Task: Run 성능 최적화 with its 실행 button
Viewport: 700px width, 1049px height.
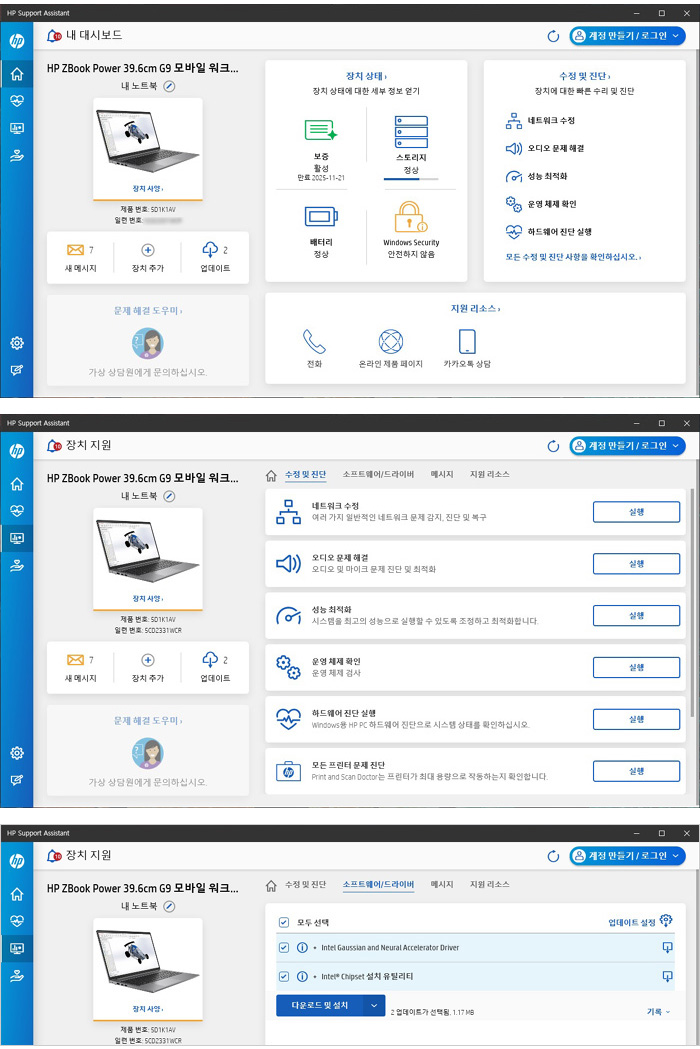Action: 636,615
